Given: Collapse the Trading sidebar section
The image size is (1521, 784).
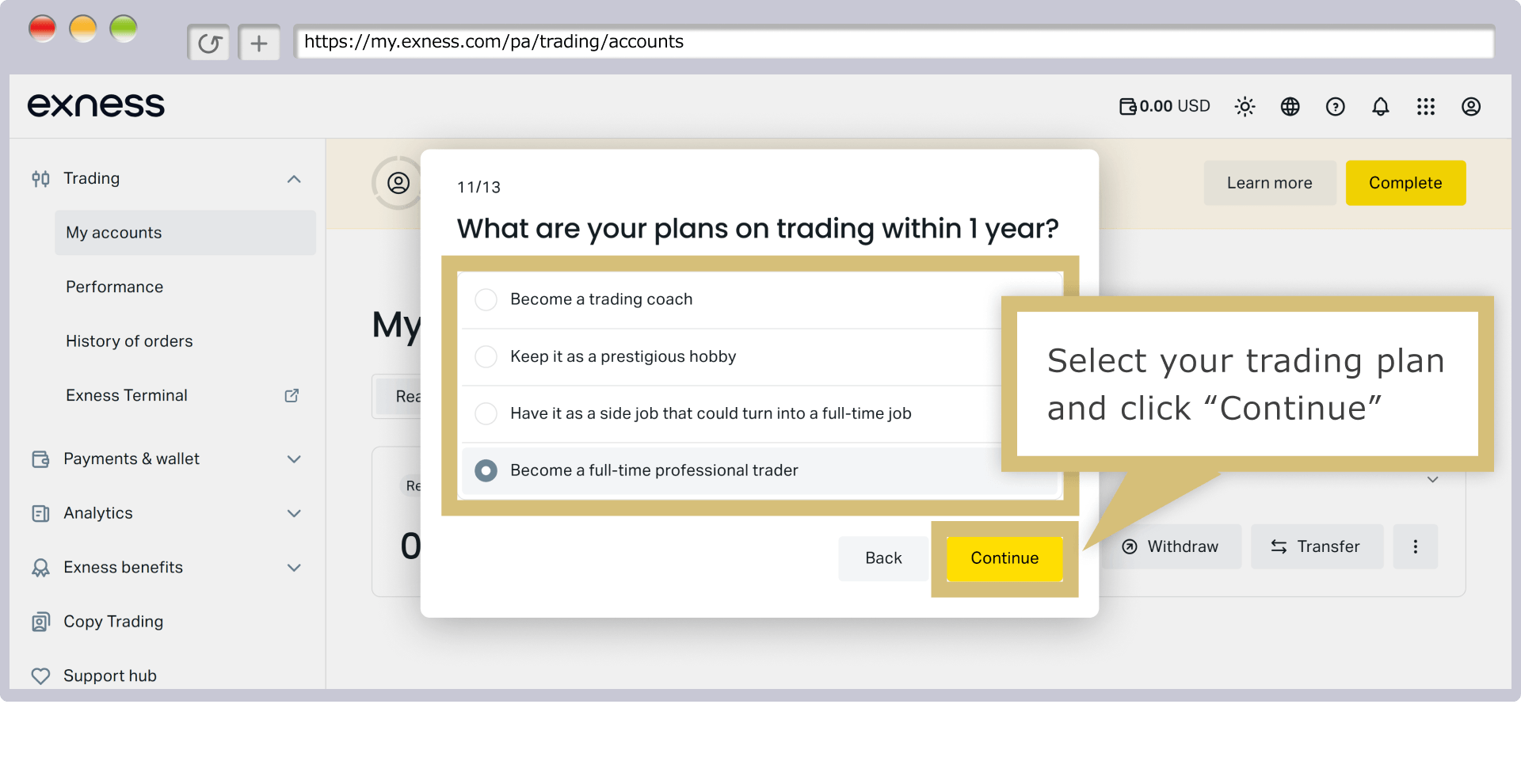Looking at the screenshot, I should 294,179.
